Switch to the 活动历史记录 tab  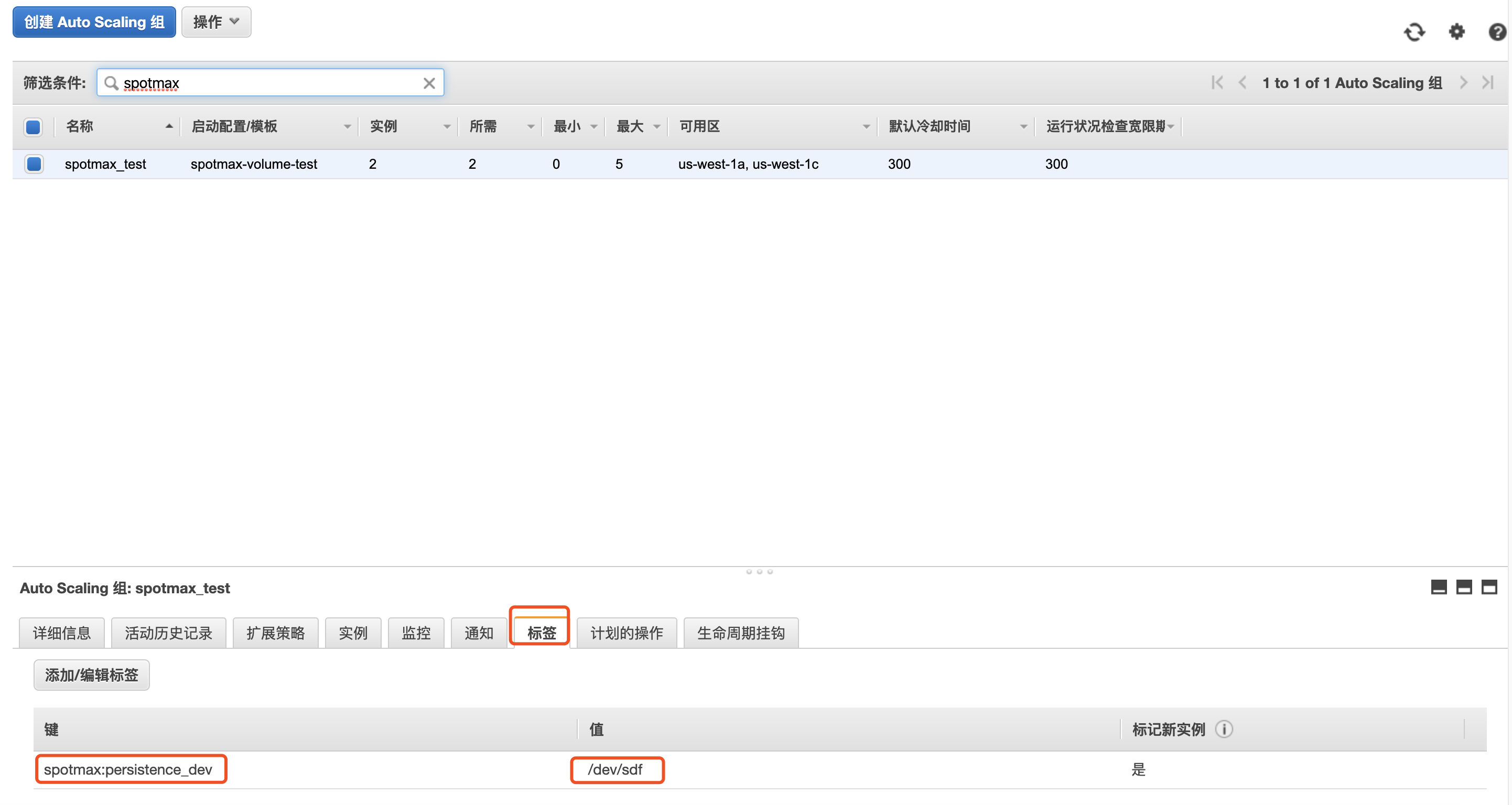168,633
